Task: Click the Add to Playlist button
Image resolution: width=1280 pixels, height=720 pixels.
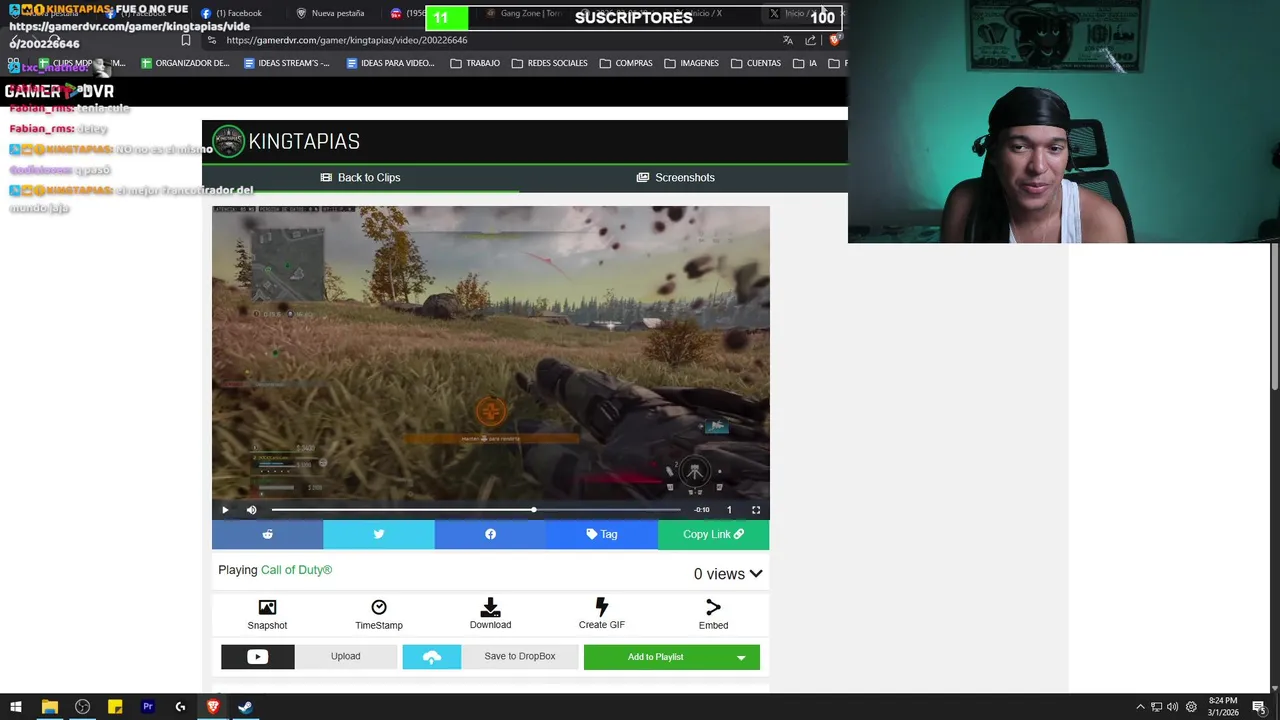Action: (x=655, y=657)
